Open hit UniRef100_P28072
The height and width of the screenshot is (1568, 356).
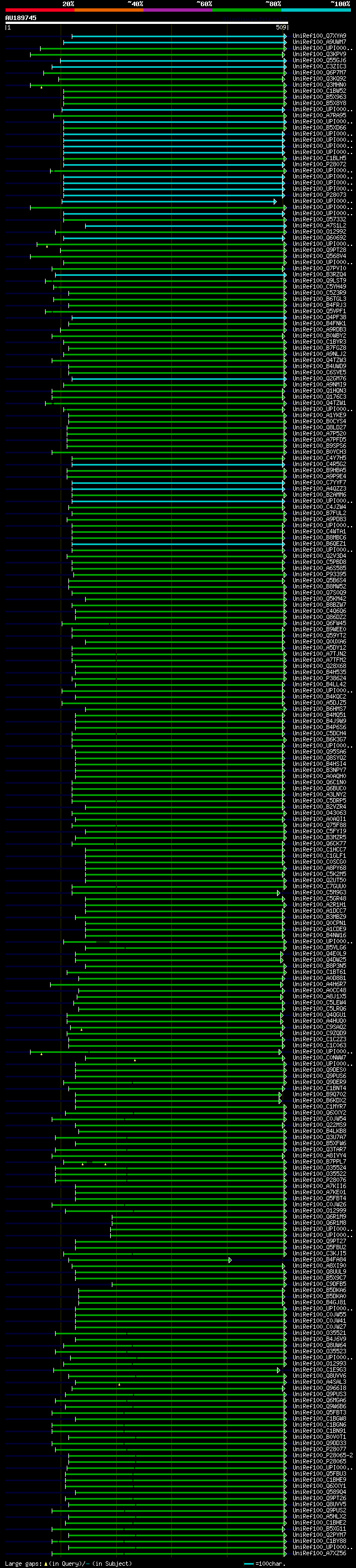coord(319,164)
